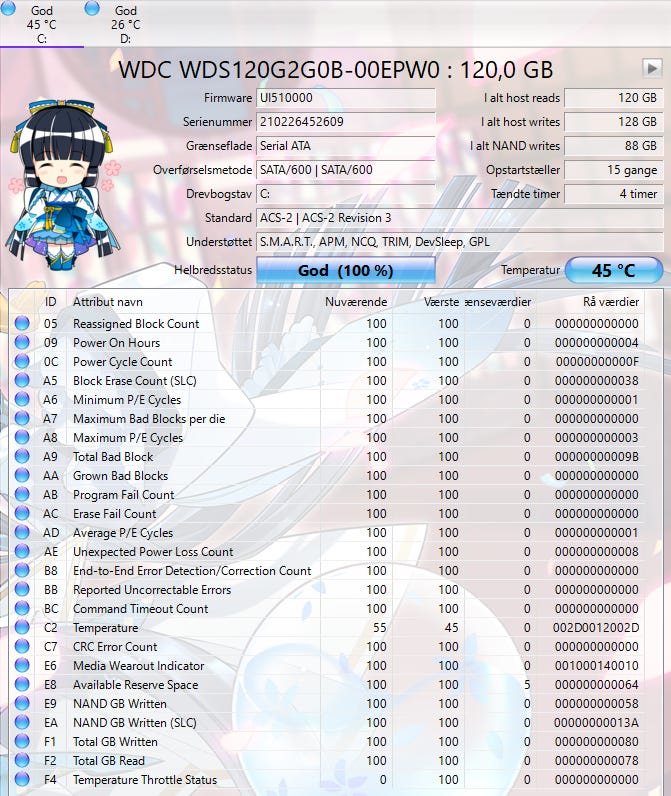Image resolution: width=671 pixels, height=796 pixels.
Task: Click the NAND writes value 88 GB
Action: (614, 146)
